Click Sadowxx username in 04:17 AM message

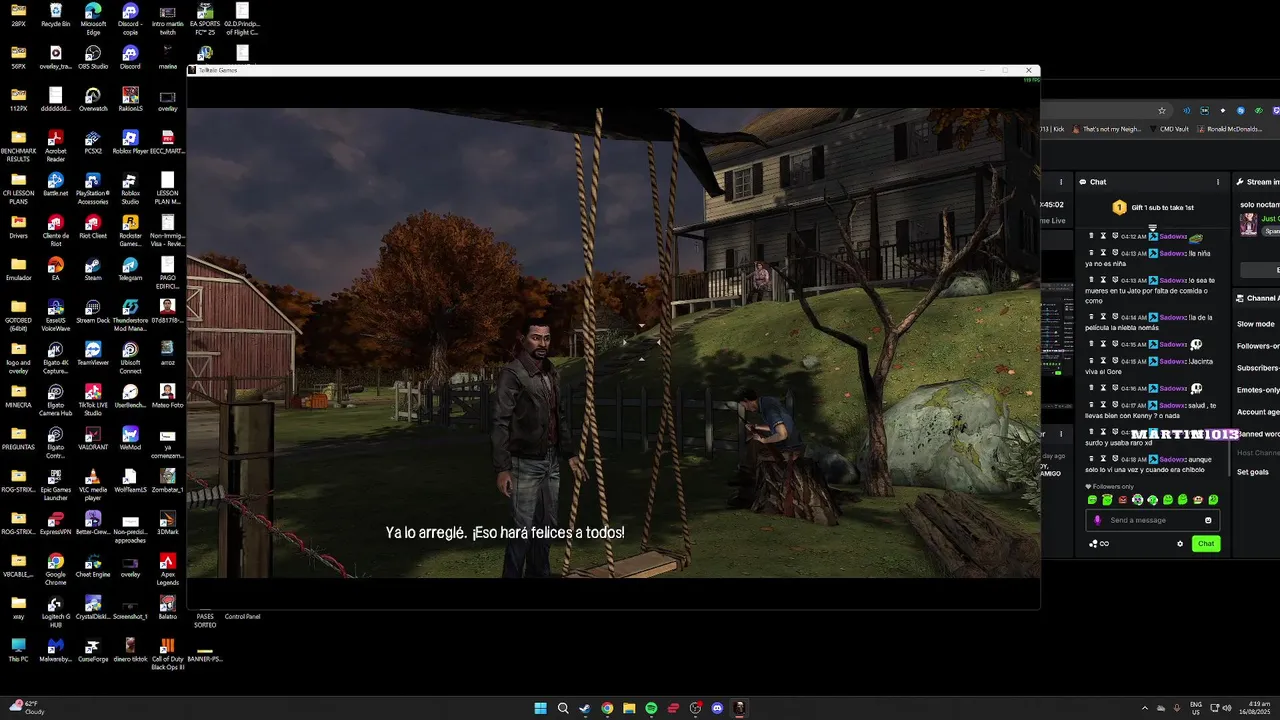1173,405
